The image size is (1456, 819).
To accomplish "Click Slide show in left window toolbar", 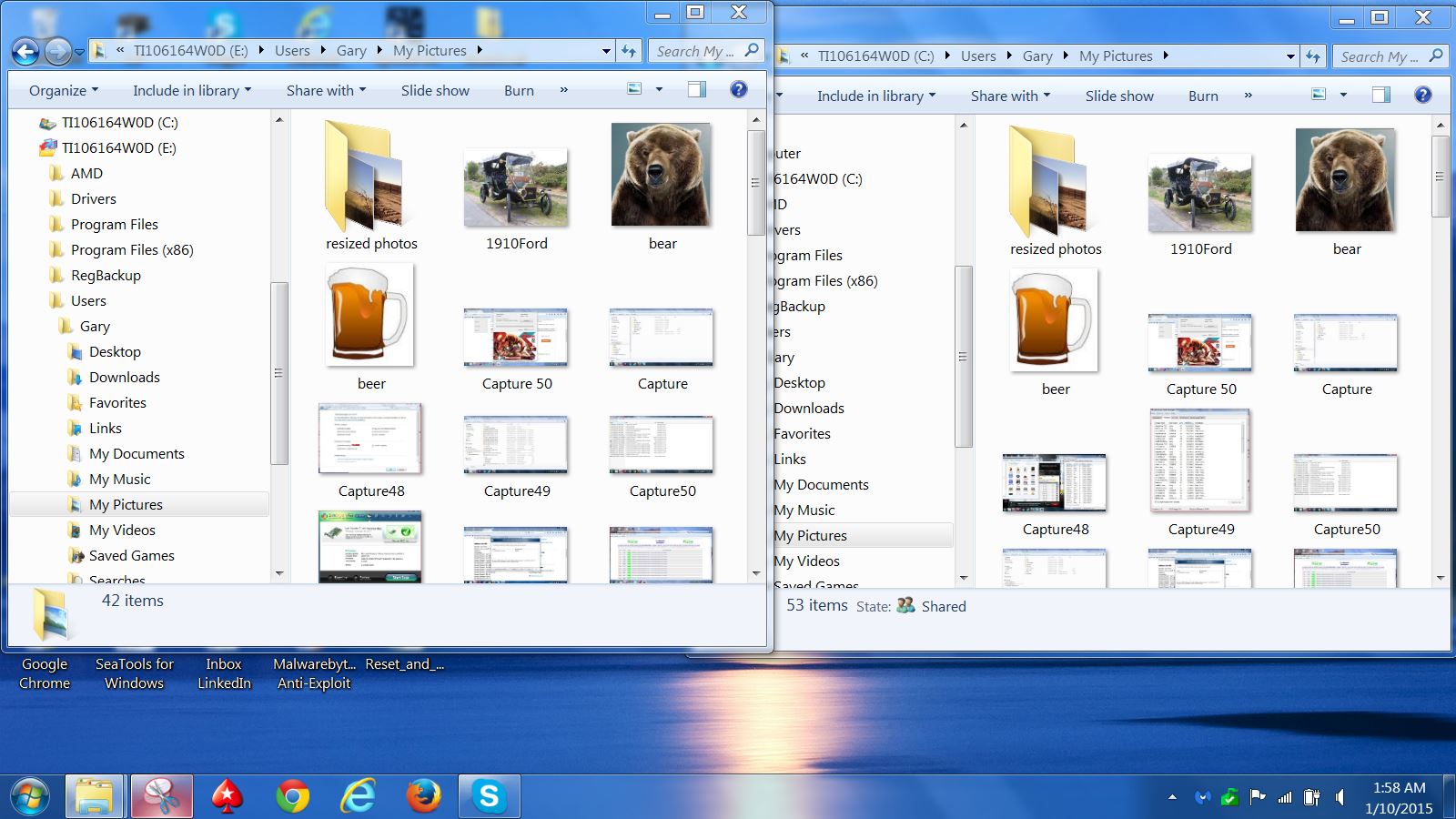I will click(435, 90).
